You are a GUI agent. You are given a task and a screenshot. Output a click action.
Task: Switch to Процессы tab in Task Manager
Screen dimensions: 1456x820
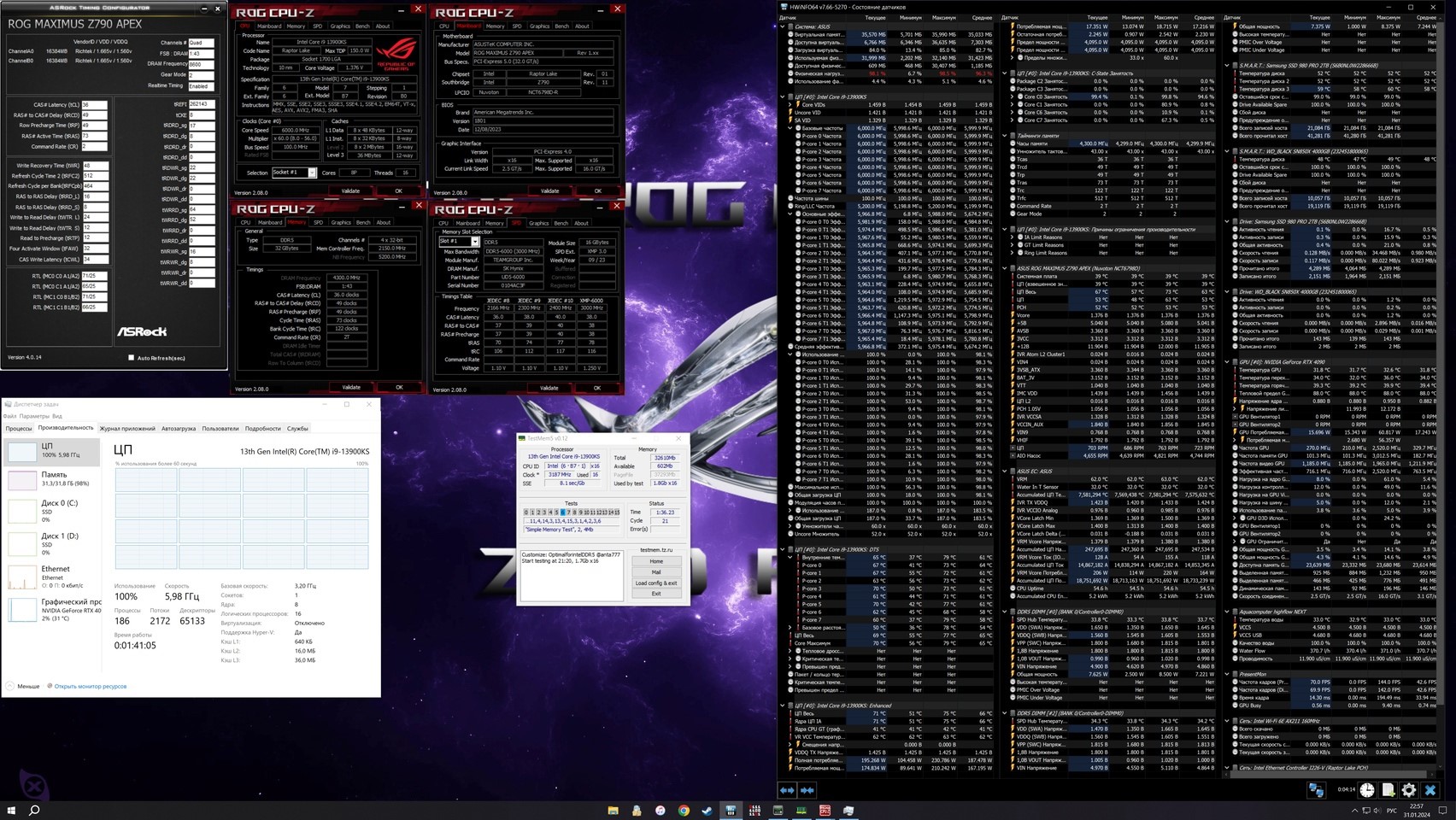coord(18,429)
